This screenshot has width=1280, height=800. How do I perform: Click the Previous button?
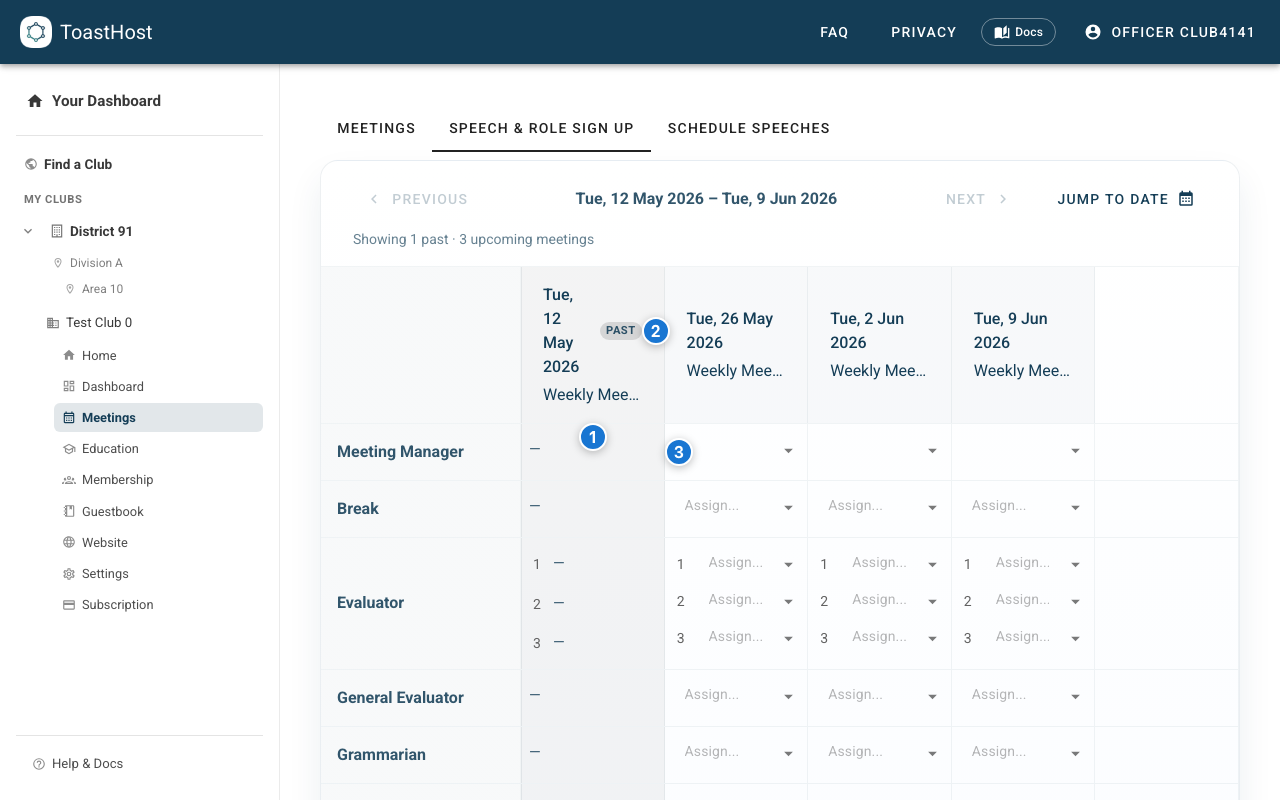coord(418,199)
